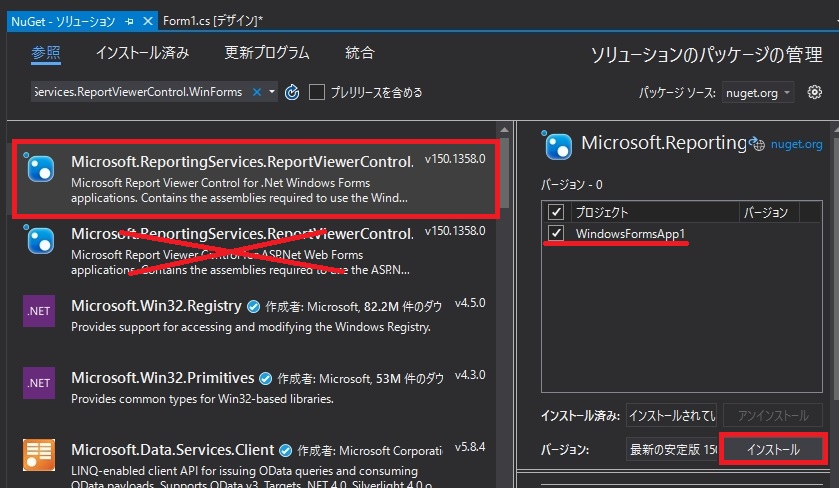
Task: Uncheck the WindowsFormsApp1 project checkbox
Action: (556, 233)
